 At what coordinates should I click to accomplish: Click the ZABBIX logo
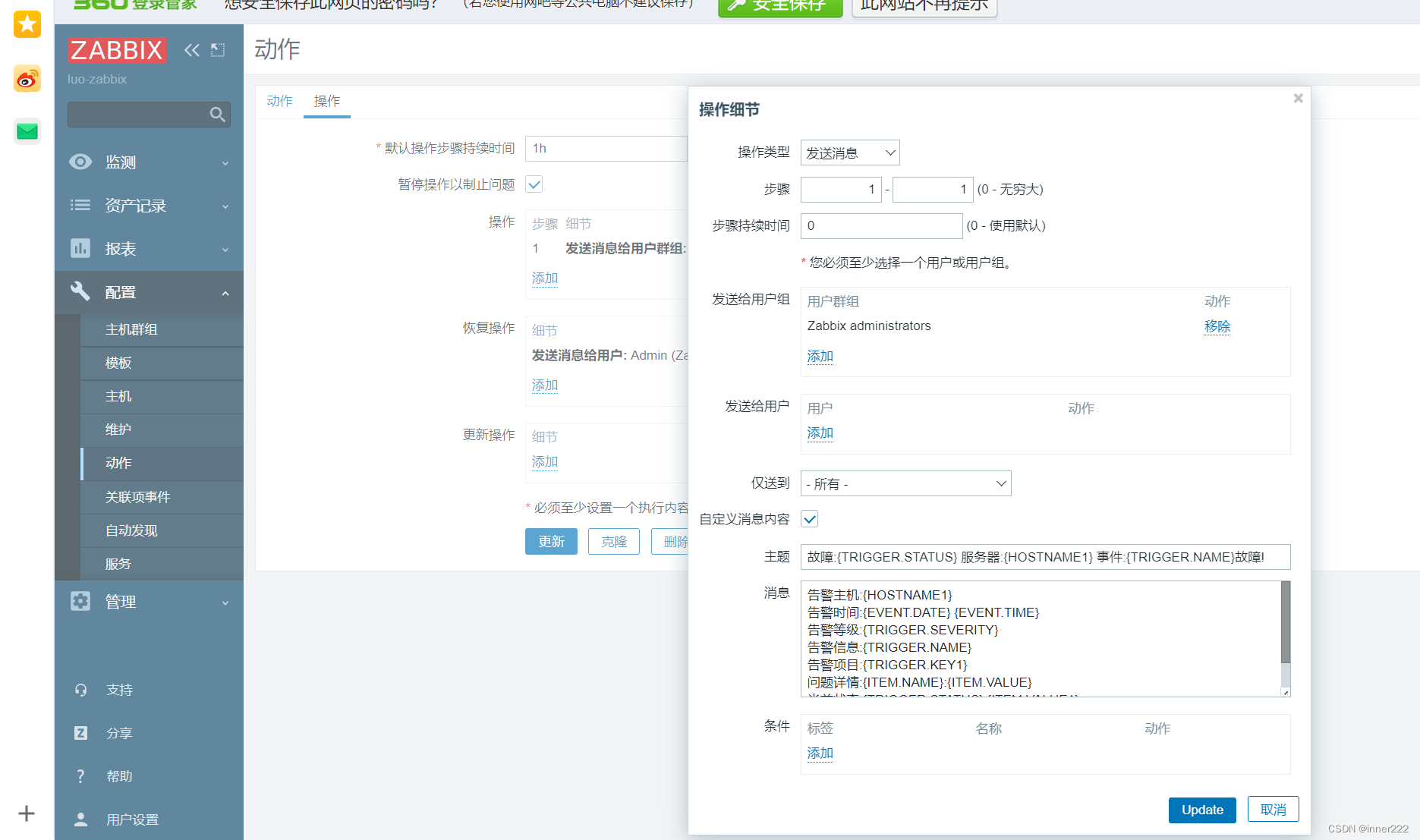pyautogui.click(x=117, y=50)
